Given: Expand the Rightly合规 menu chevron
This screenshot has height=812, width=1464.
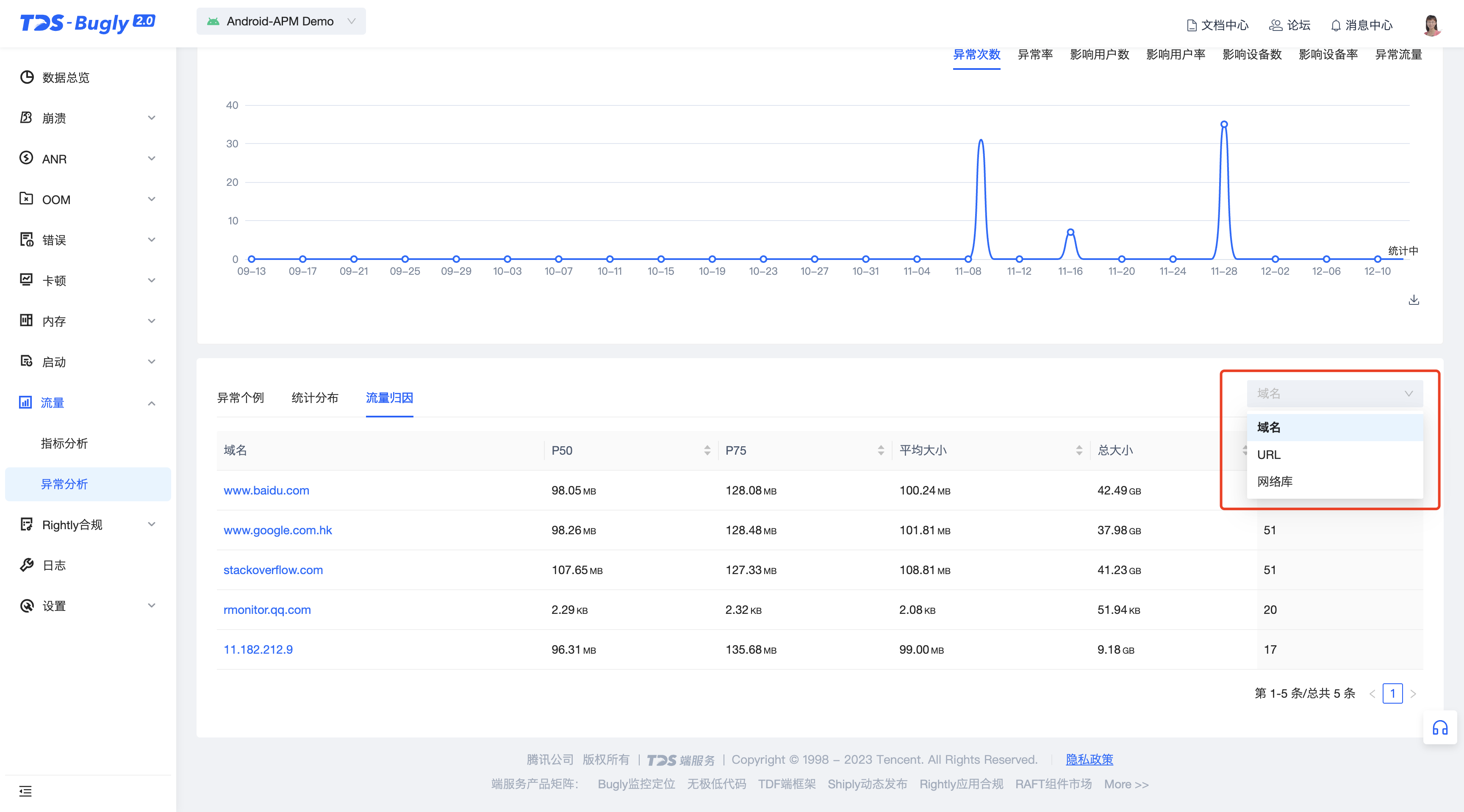Looking at the screenshot, I should 152,524.
